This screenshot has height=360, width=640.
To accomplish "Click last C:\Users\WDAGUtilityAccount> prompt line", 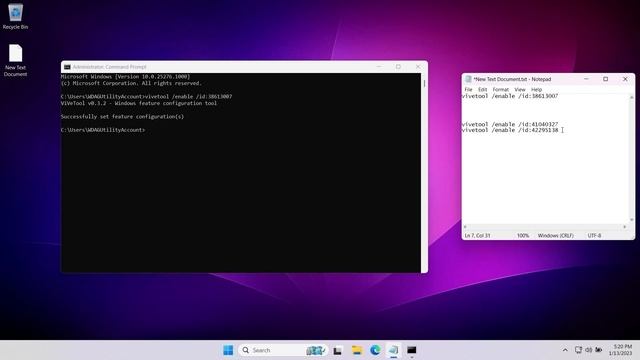I will pyautogui.click(x=103, y=130).
